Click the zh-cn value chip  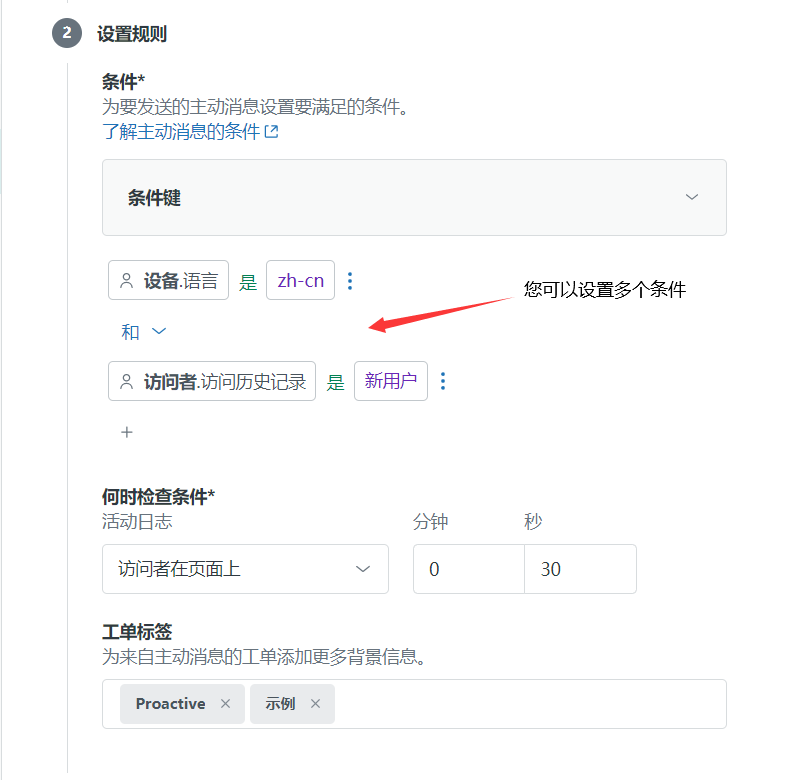[x=301, y=281]
